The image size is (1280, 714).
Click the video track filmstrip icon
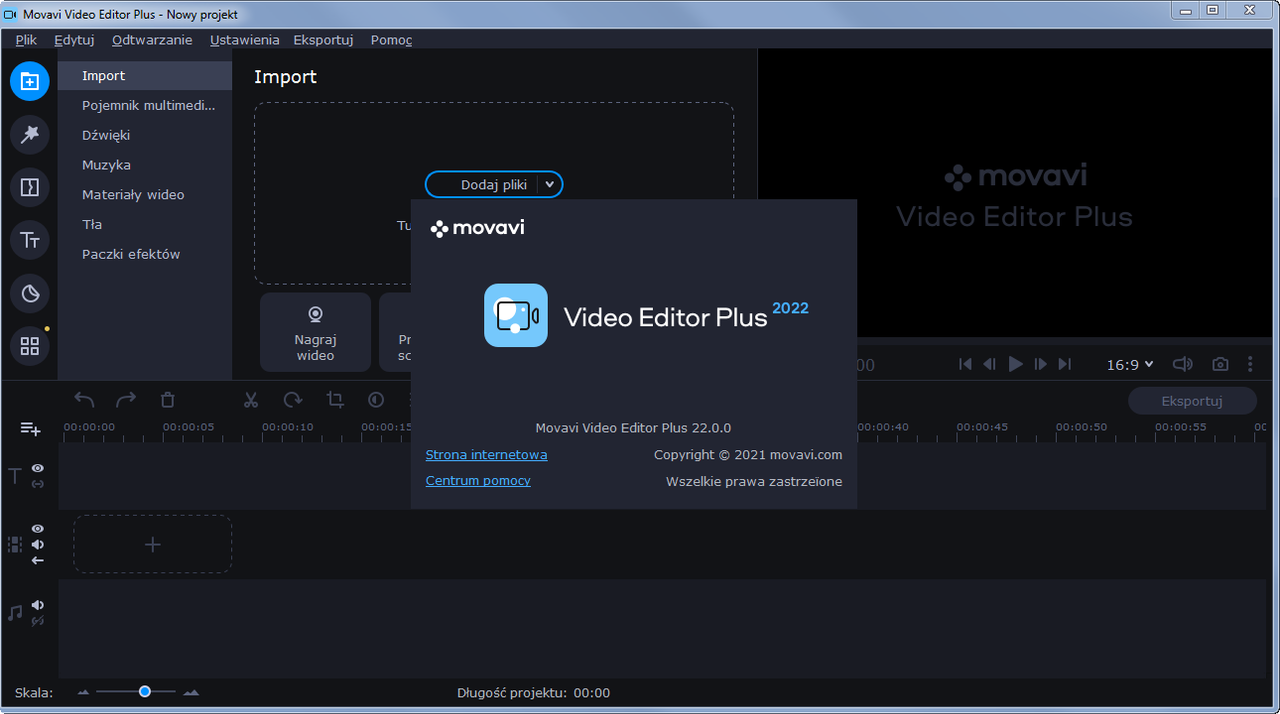click(15, 545)
